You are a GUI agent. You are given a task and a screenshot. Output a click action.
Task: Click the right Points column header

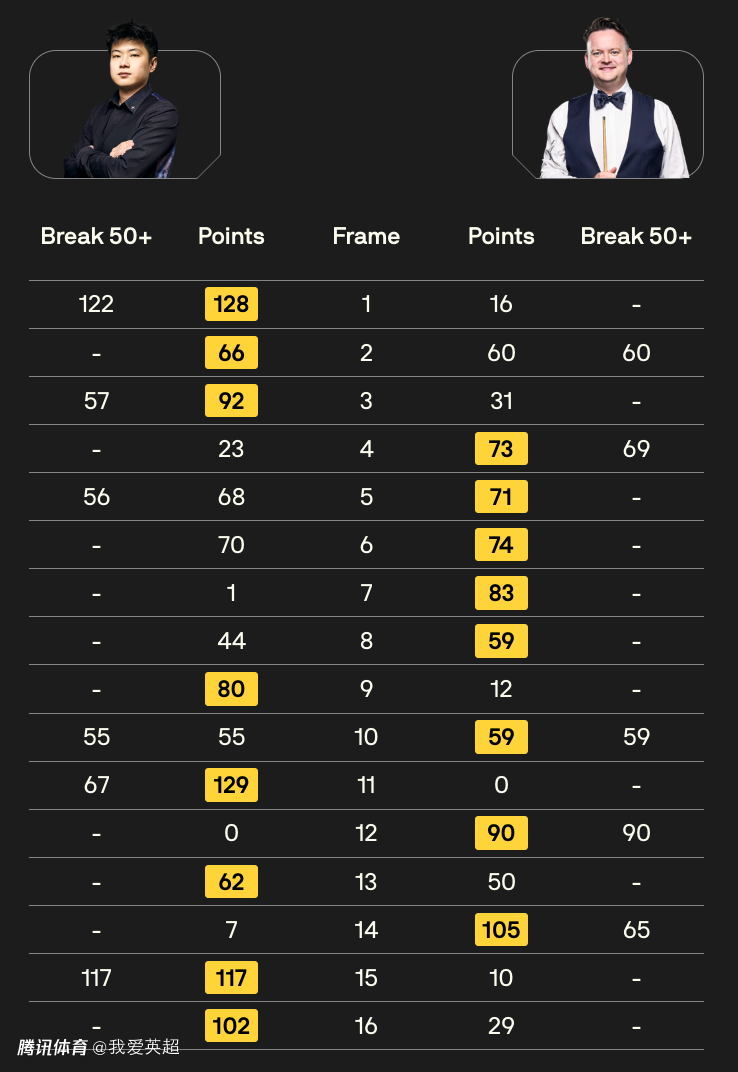point(501,236)
